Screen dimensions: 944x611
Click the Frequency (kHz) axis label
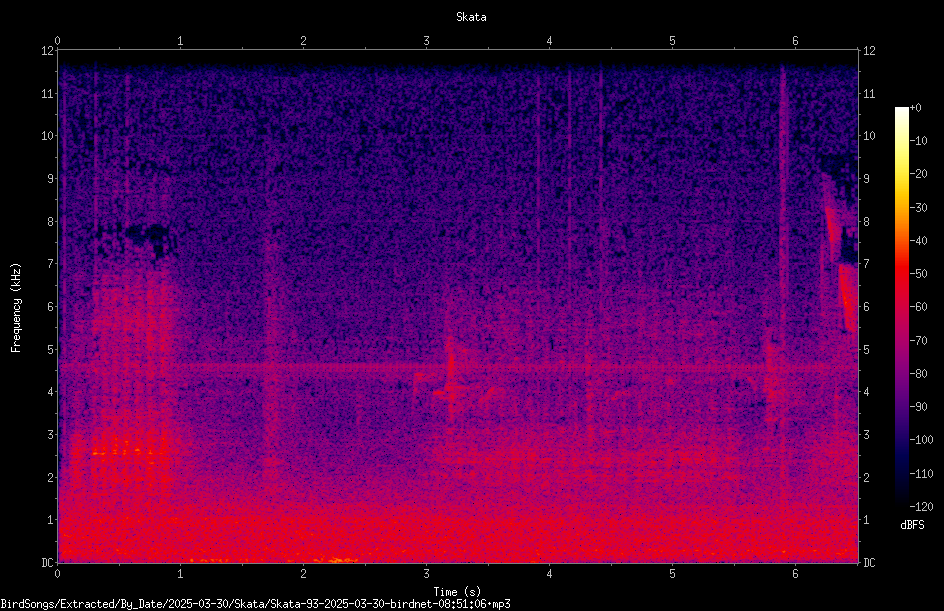pyautogui.click(x=16, y=308)
